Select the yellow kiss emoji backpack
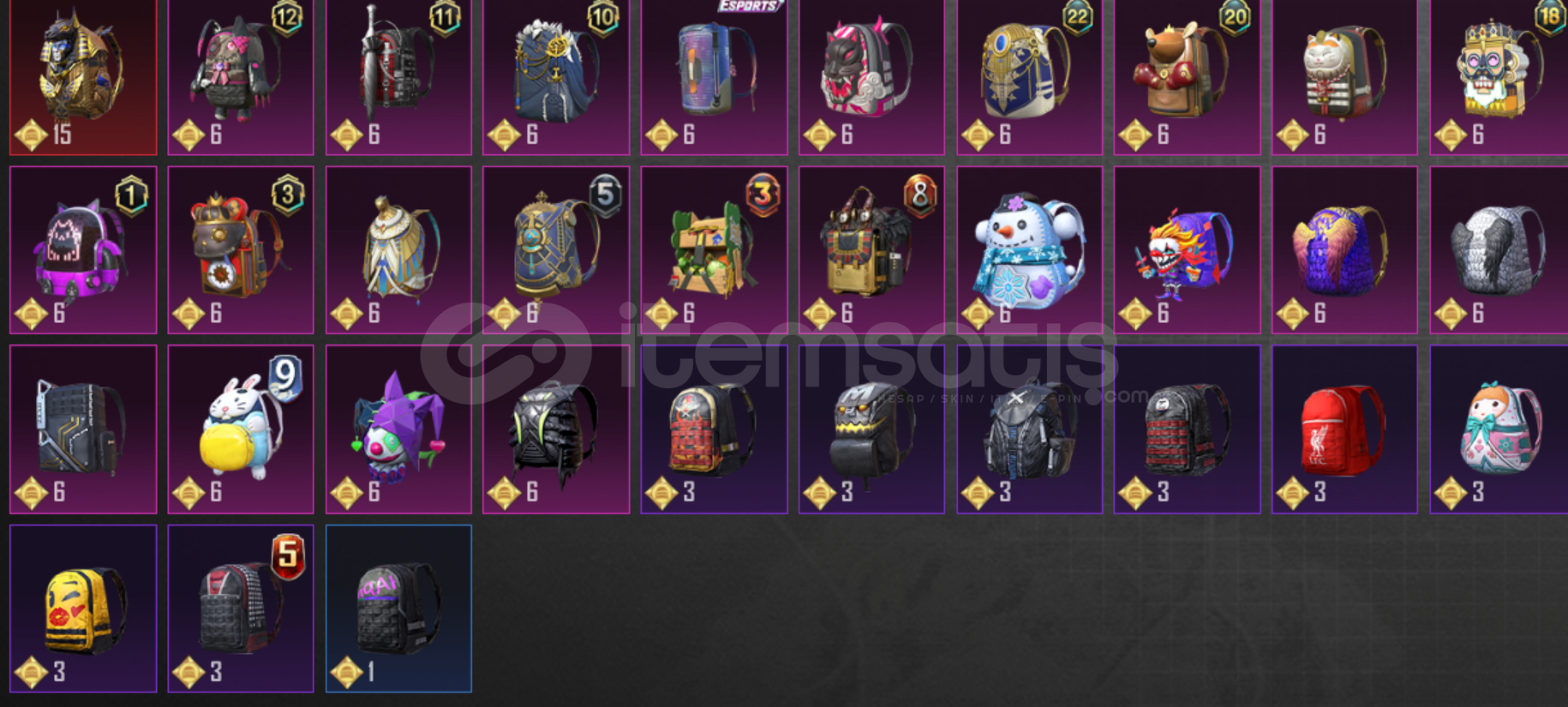This screenshot has width=1568, height=707. point(83,608)
